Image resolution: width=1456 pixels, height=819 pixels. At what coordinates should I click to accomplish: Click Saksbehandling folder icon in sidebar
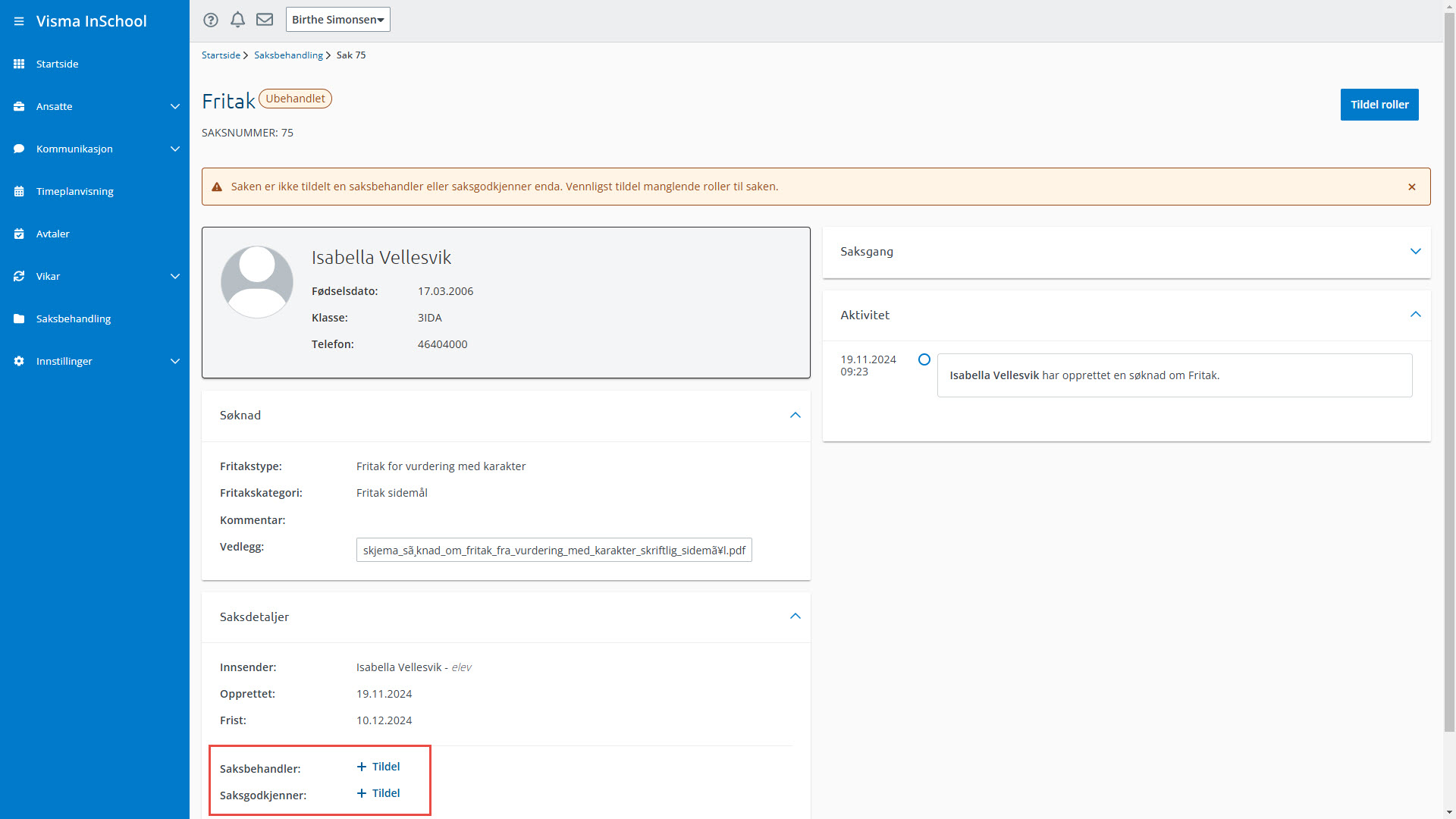coord(19,318)
